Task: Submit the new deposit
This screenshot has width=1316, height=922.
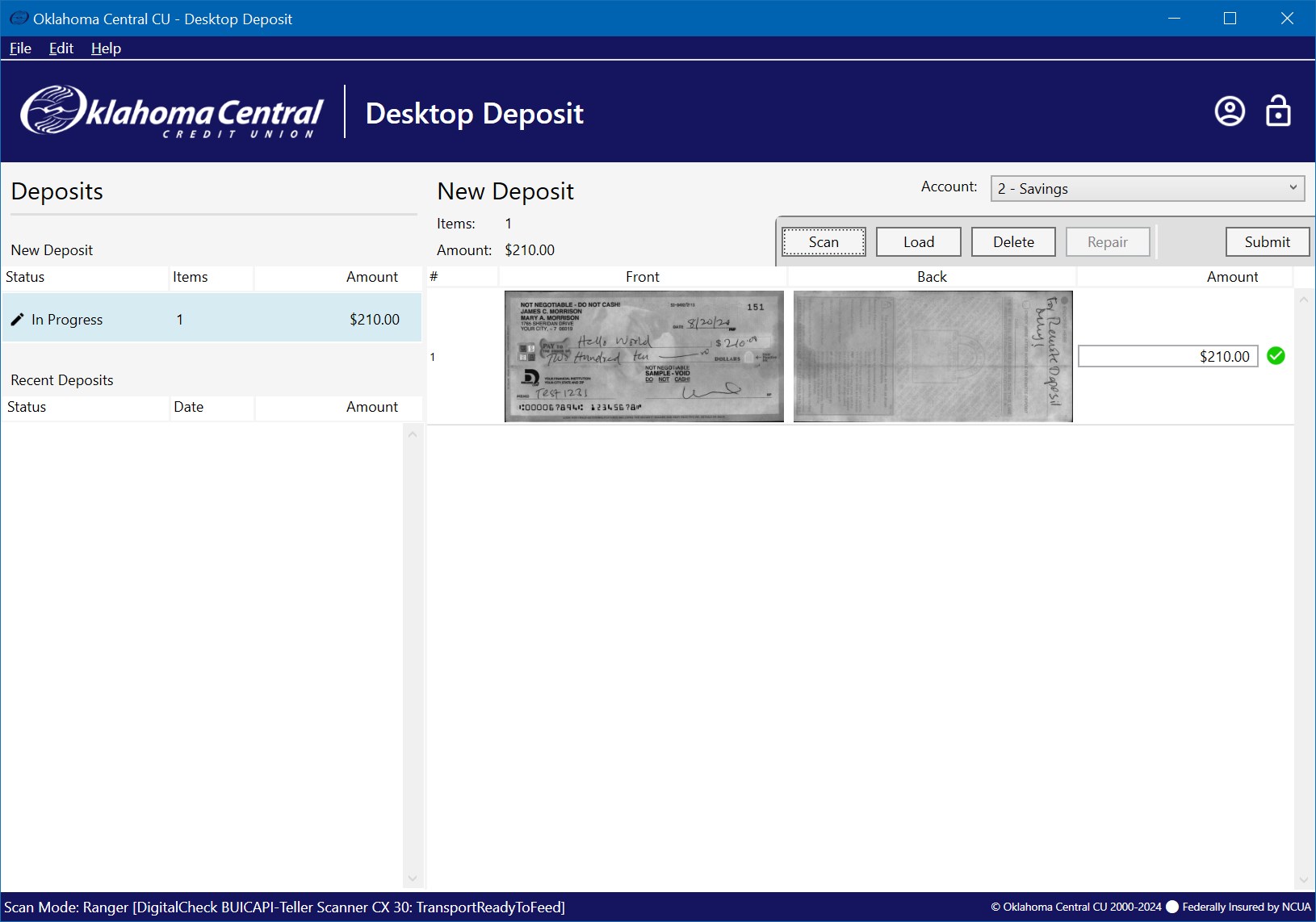Action: point(1268,241)
